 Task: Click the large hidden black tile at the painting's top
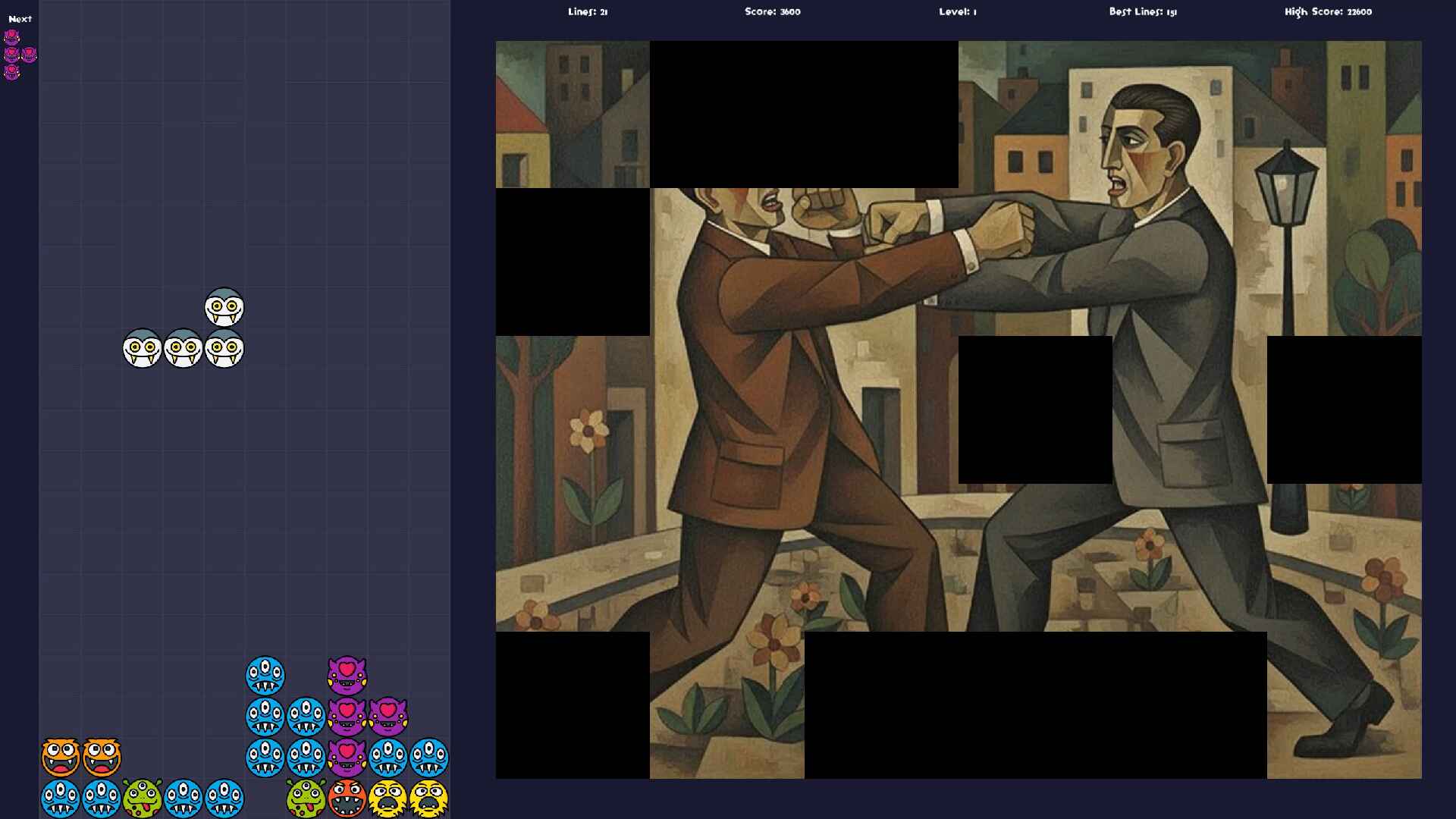pos(804,114)
